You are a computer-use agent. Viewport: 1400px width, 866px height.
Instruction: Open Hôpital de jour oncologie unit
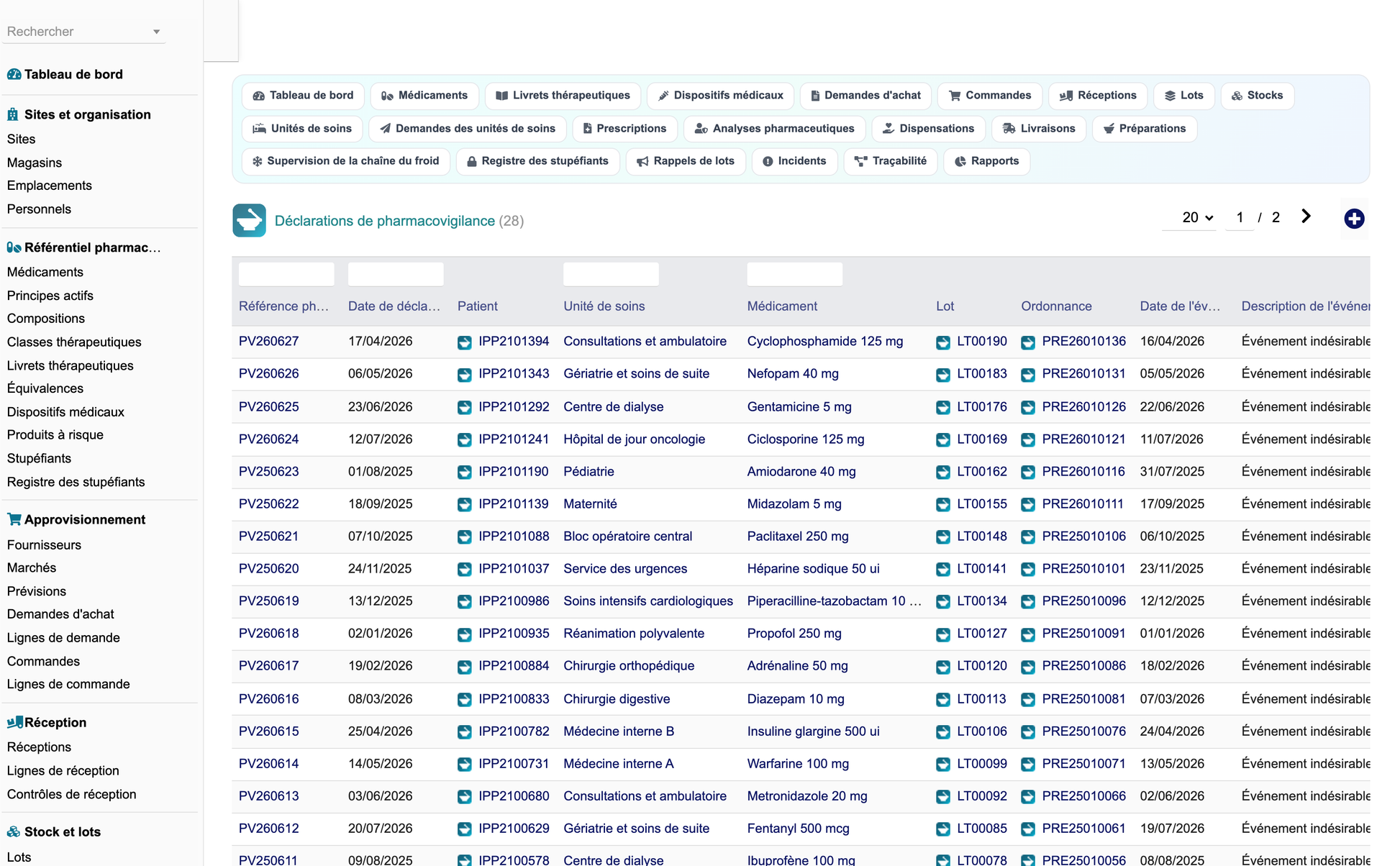tap(634, 439)
